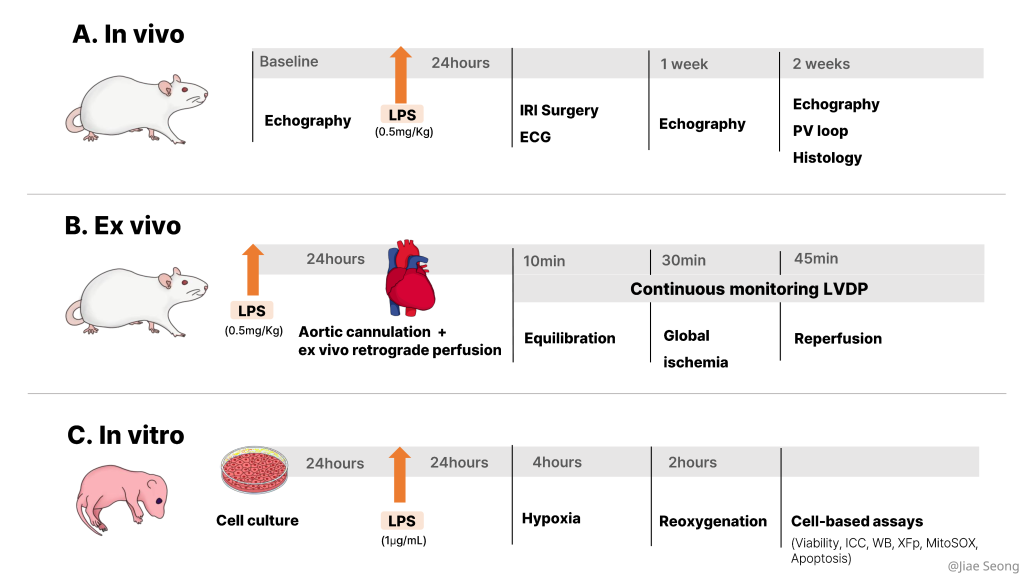The width and height of the screenshot is (1024, 576).
Task: Click the orange arrow in the Ex vivo row
Action: 252,270
